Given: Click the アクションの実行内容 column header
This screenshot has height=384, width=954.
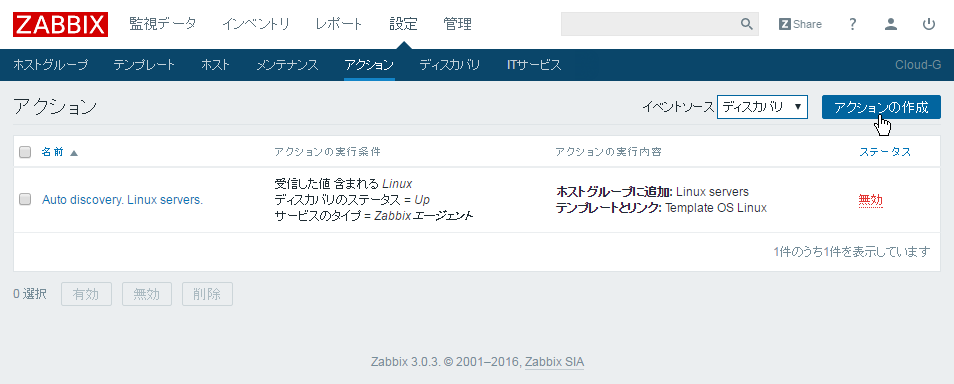Looking at the screenshot, I should tap(608, 152).
